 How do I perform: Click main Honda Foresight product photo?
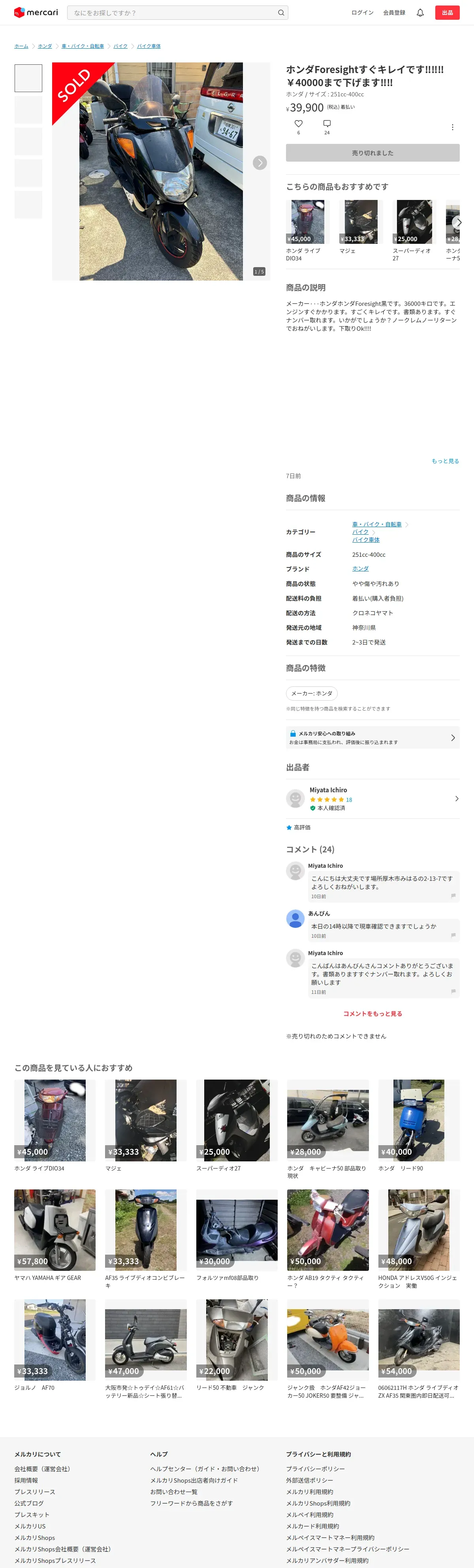coord(161,171)
